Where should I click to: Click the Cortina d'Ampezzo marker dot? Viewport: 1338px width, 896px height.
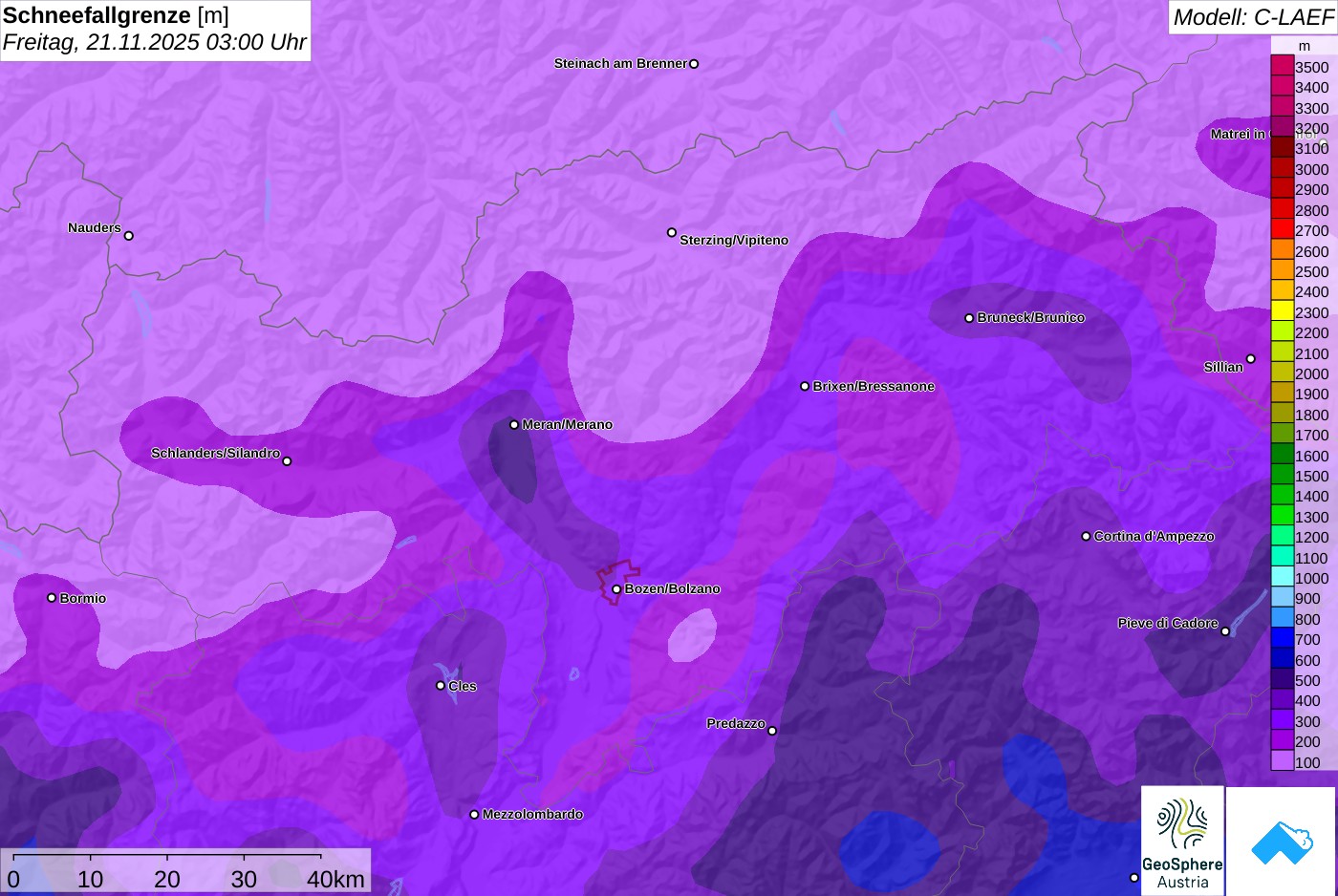pyautogui.click(x=1086, y=537)
